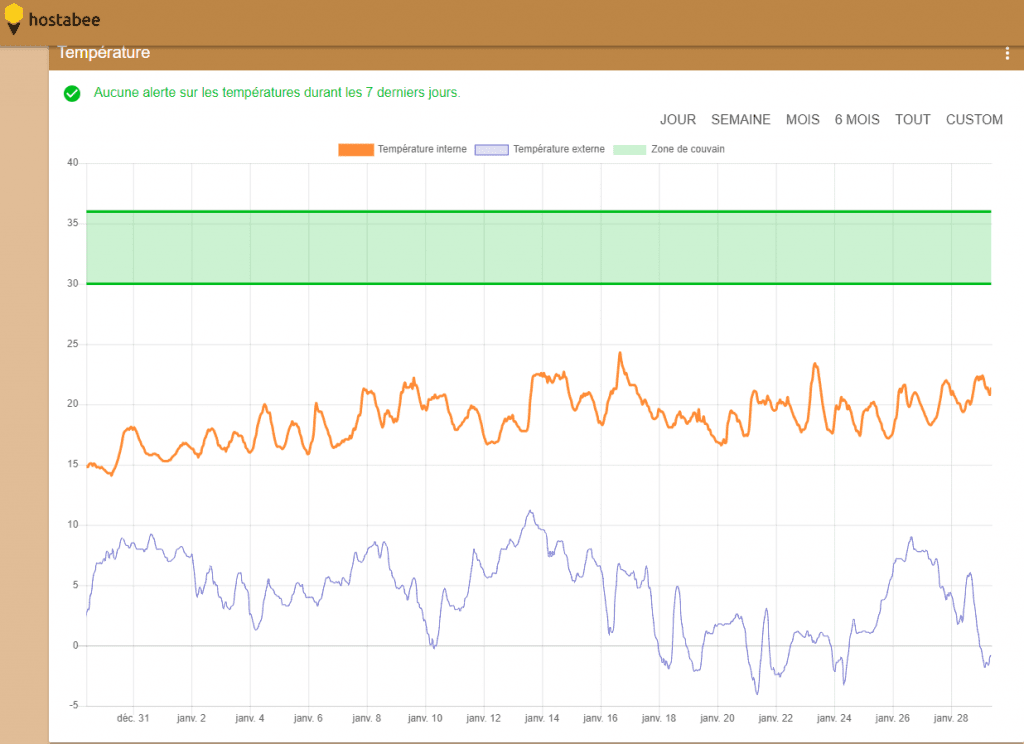
Task: Click the janv. 14 label on the x-axis
Action: point(542,718)
